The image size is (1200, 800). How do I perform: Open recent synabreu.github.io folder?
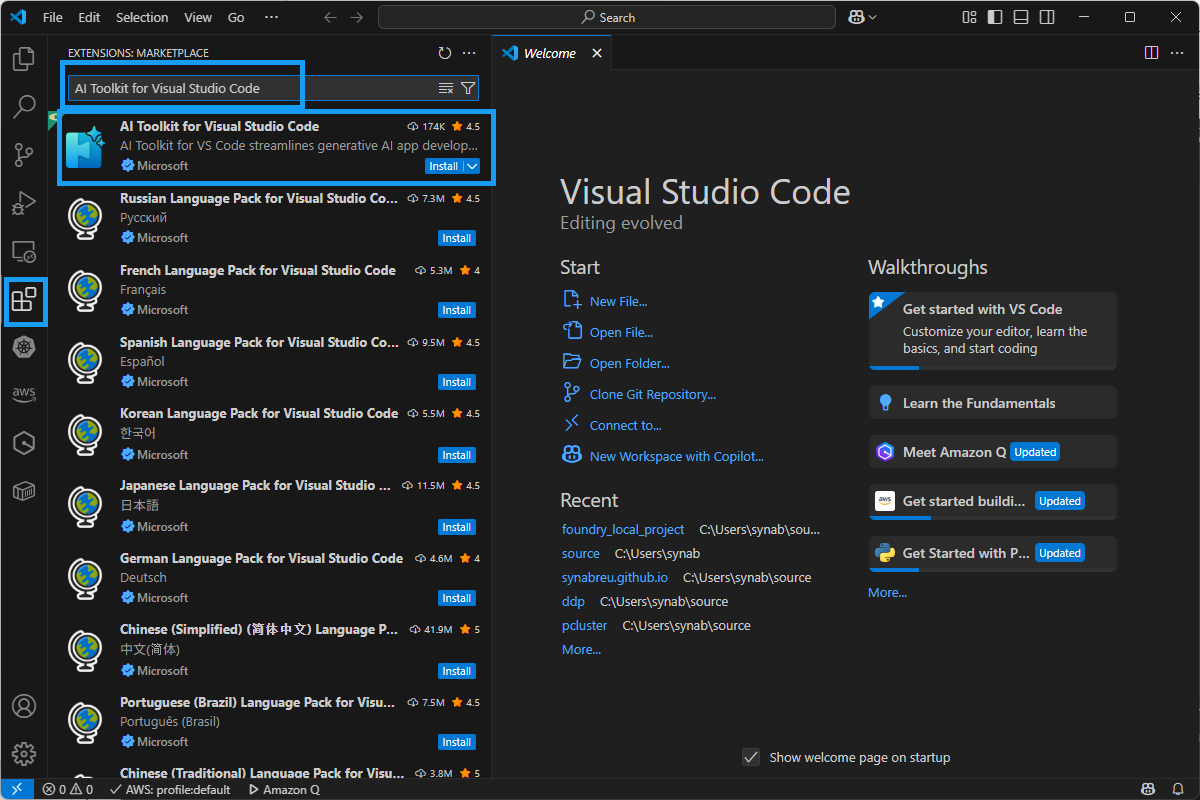[615, 577]
